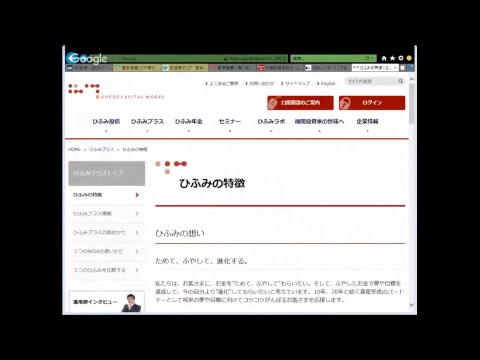This screenshot has height=360, width=480.
Task: Open the browser tools gear icon
Action: pyautogui.click(x=401, y=58)
